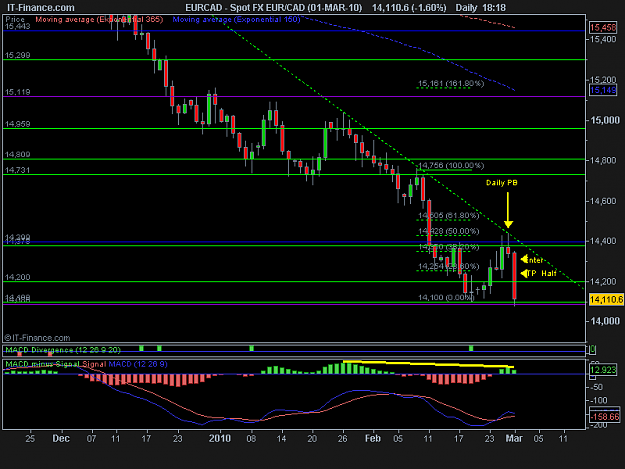This screenshot has width=625, height=469.
Task: Select MACD Divergence (12 26 9 20) label
Action: click(63, 350)
